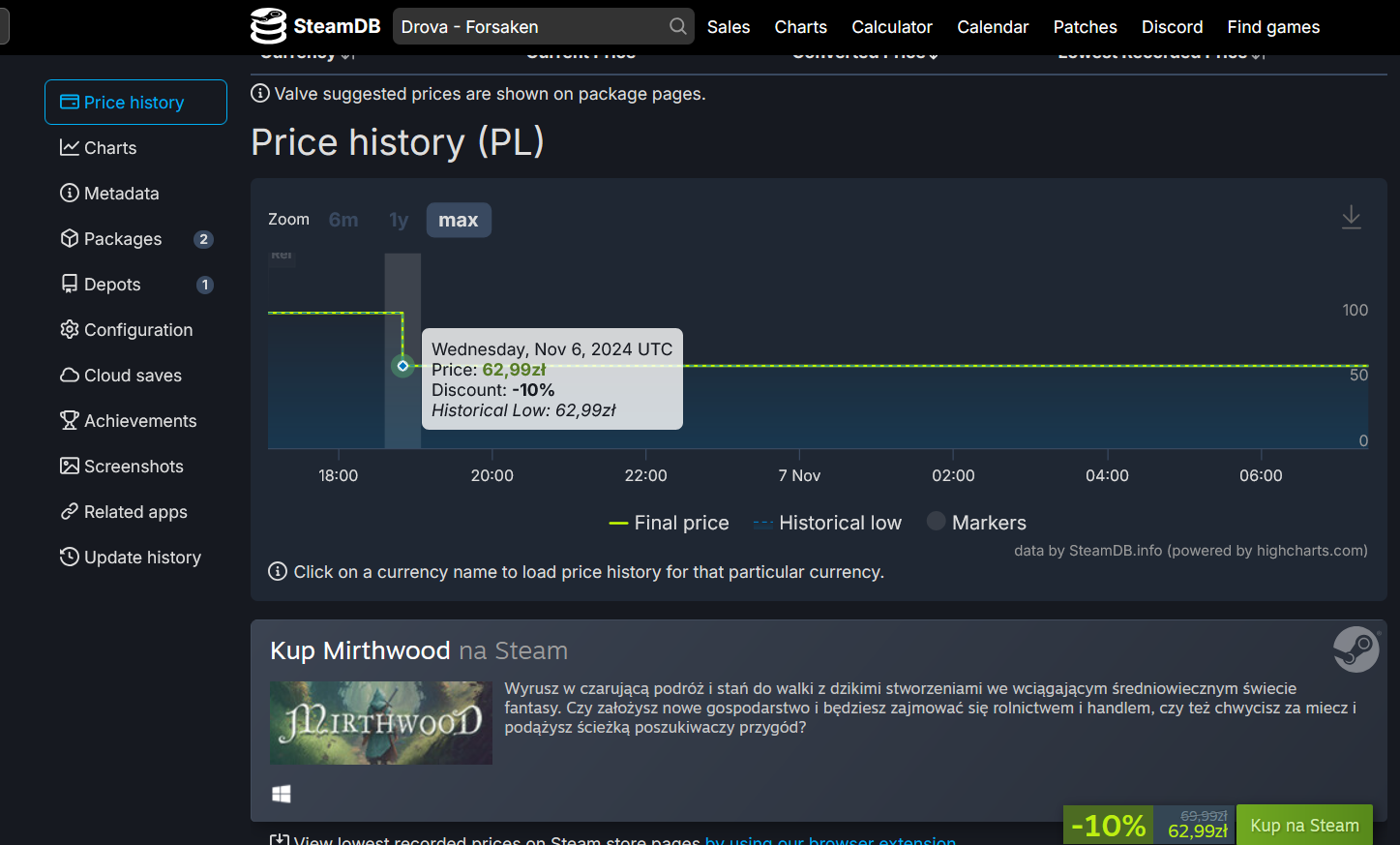The width and height of the screenshot is (1400, 845).
Task: Set chart zoom to 1y
Action: pyautogui.click(x=399, y=220)
